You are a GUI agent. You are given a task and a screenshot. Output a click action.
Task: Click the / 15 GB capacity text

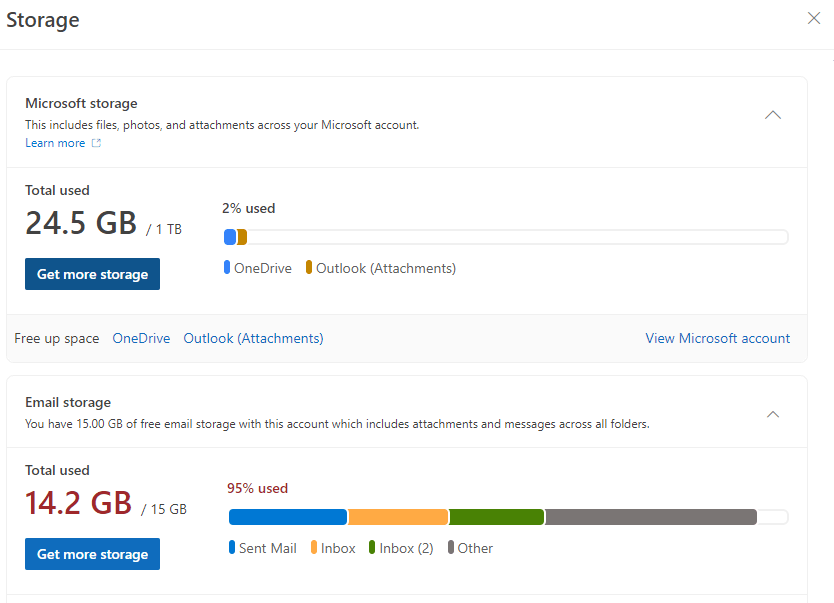164,509
